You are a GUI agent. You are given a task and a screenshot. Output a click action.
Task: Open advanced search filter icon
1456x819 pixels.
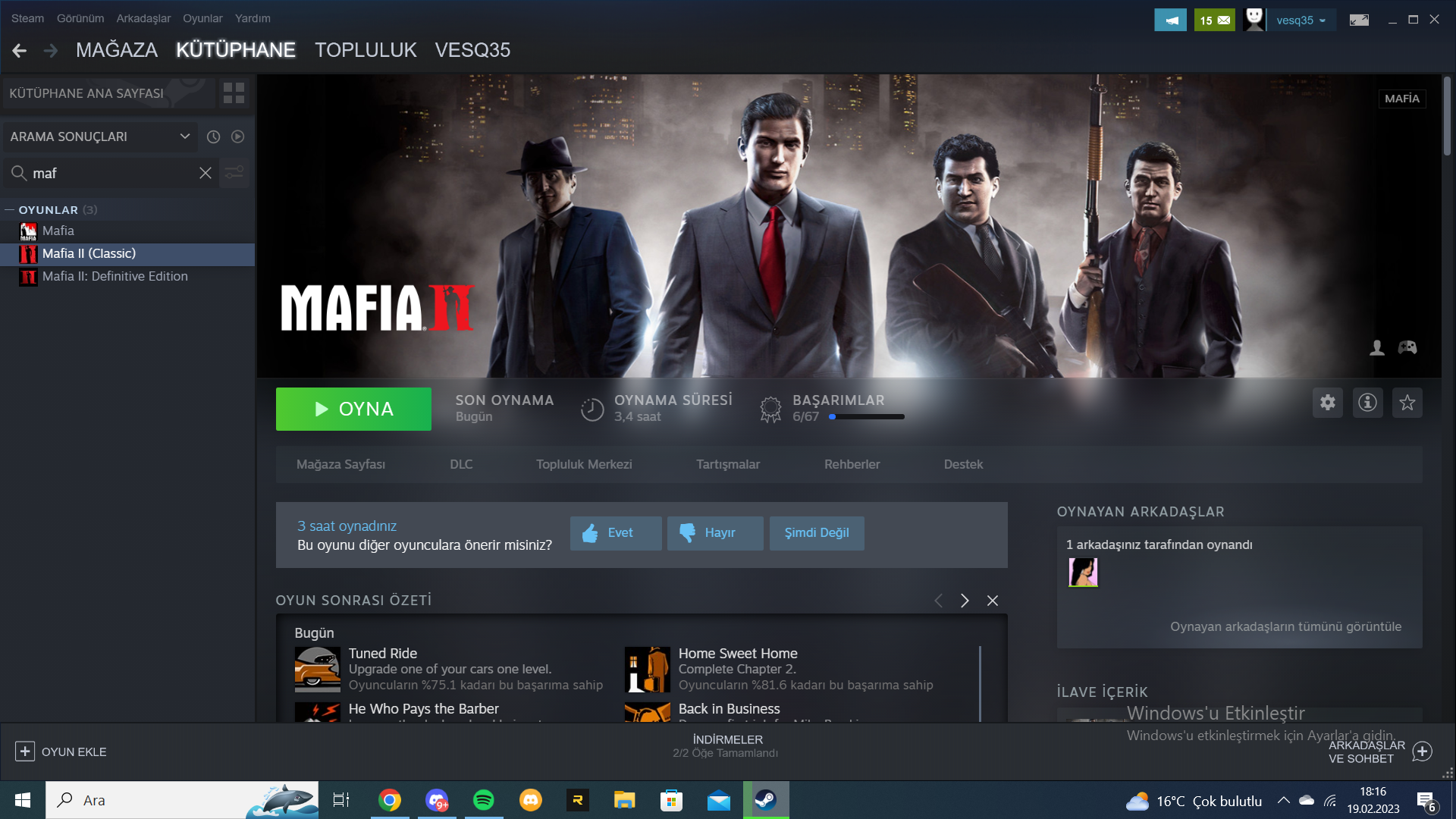[x=234, y=173]
